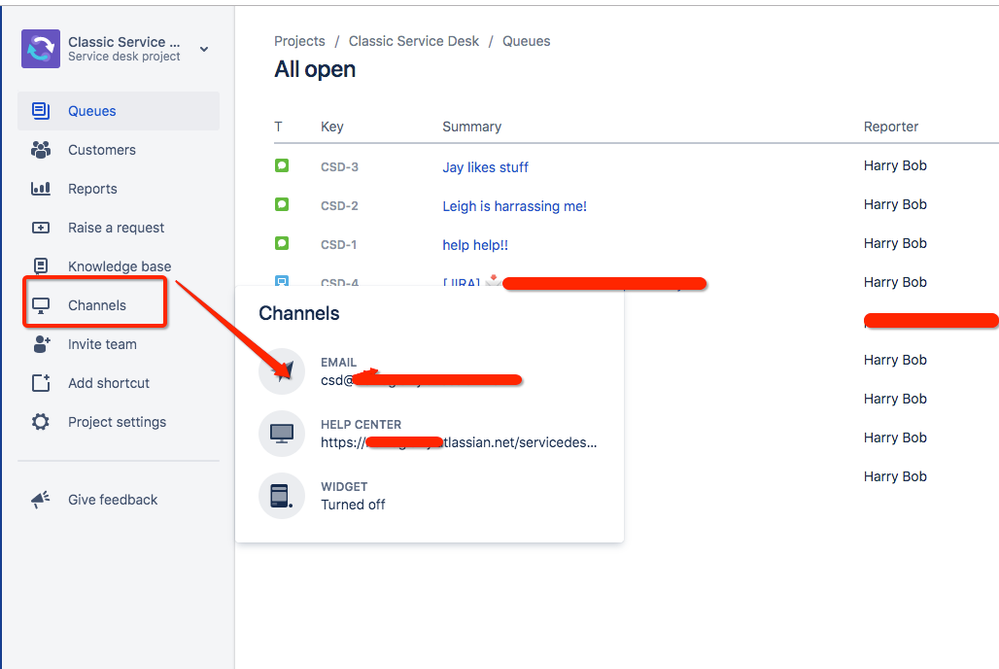999x669 pixels.
Task: Open issue key CSD-3
Action: [x=340, y=167]
